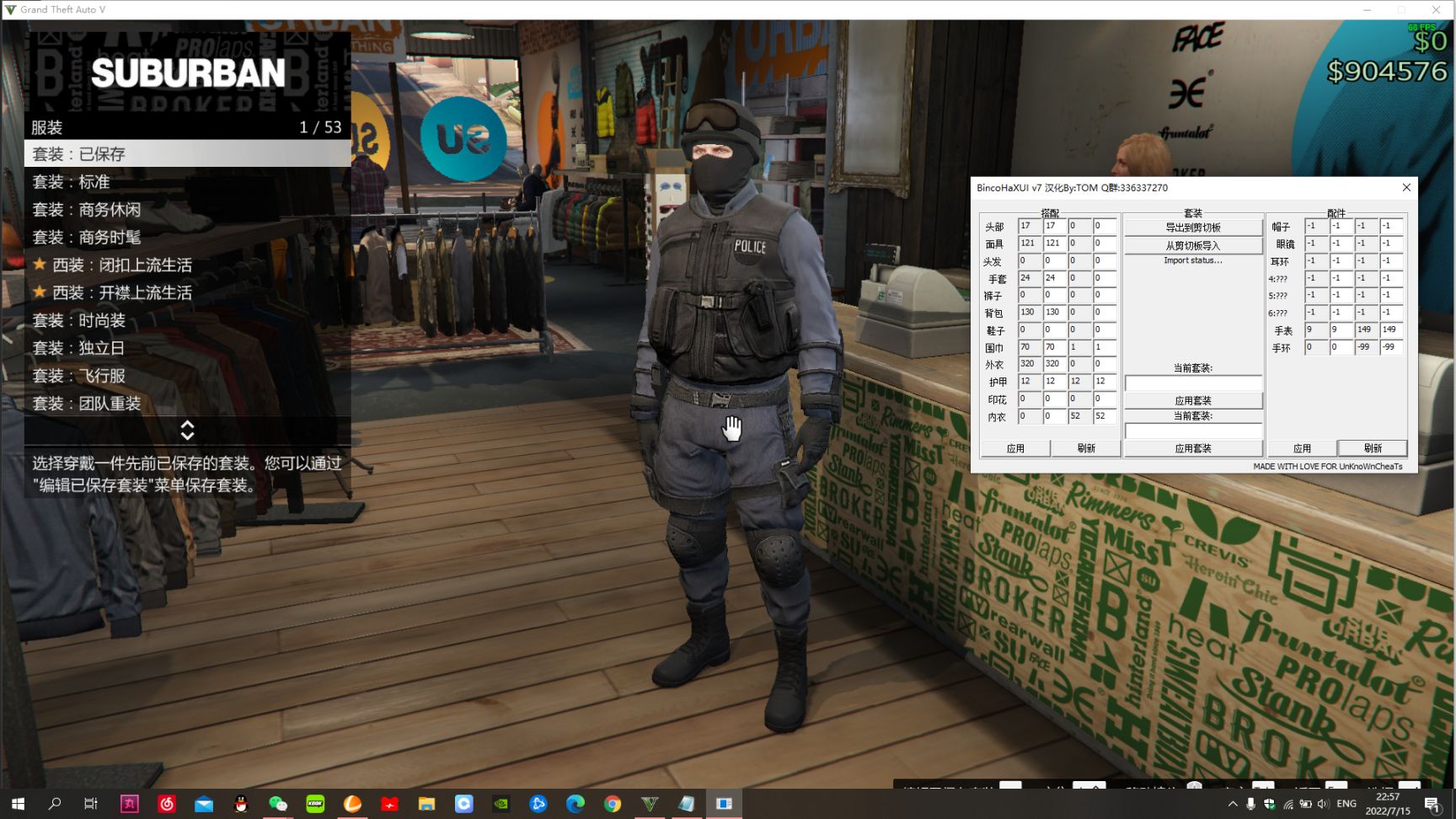Open the Mail app from taskbar
1456x819 pixels.
click(x=204, y=804)
